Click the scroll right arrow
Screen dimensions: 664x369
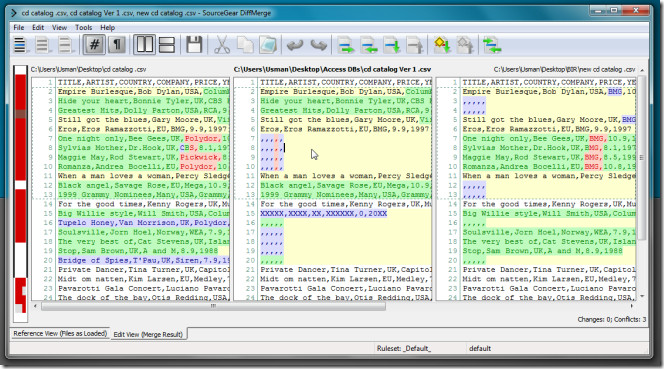(x=631, y=306)
